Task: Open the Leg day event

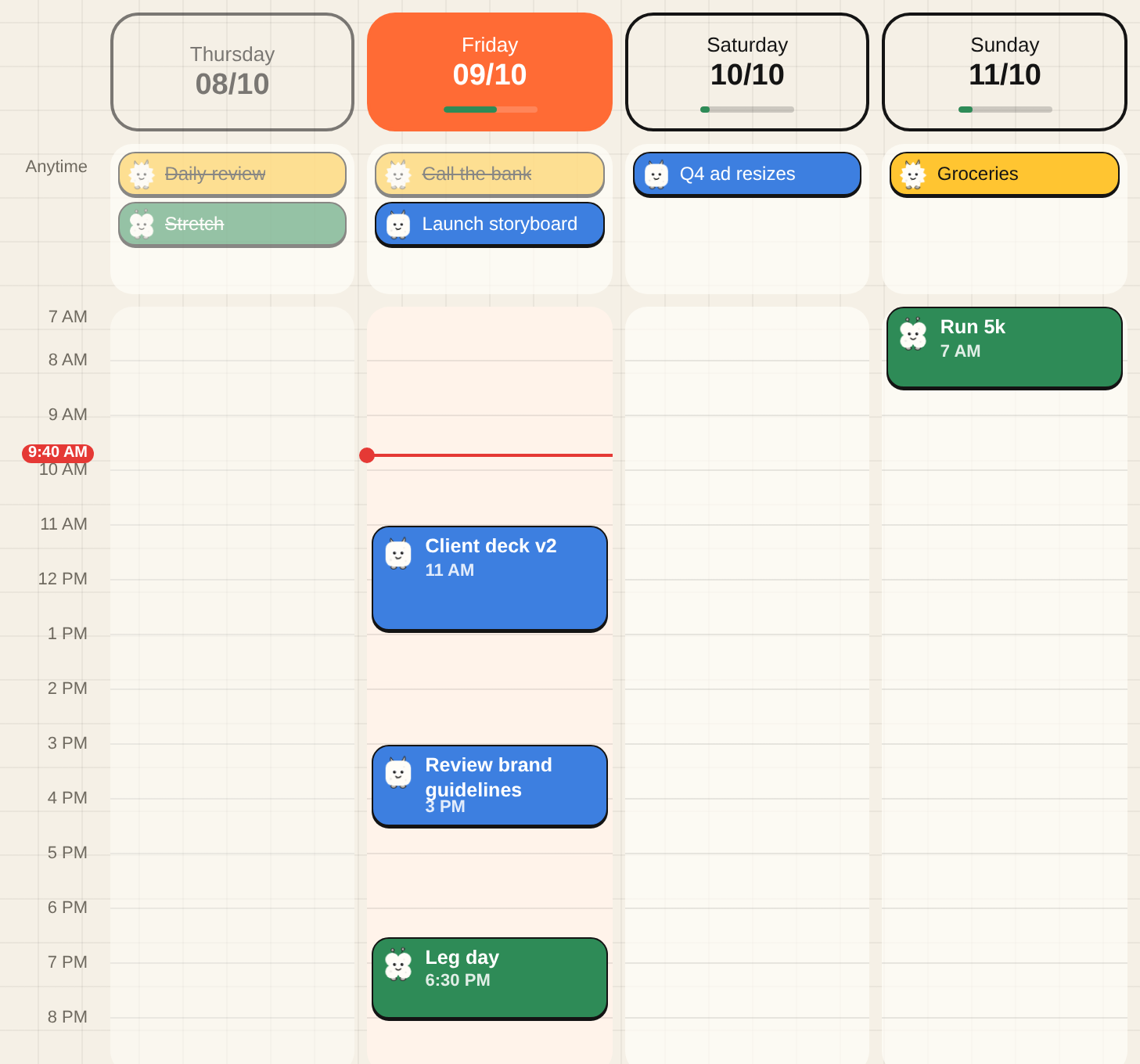Action: click(490, 979)
